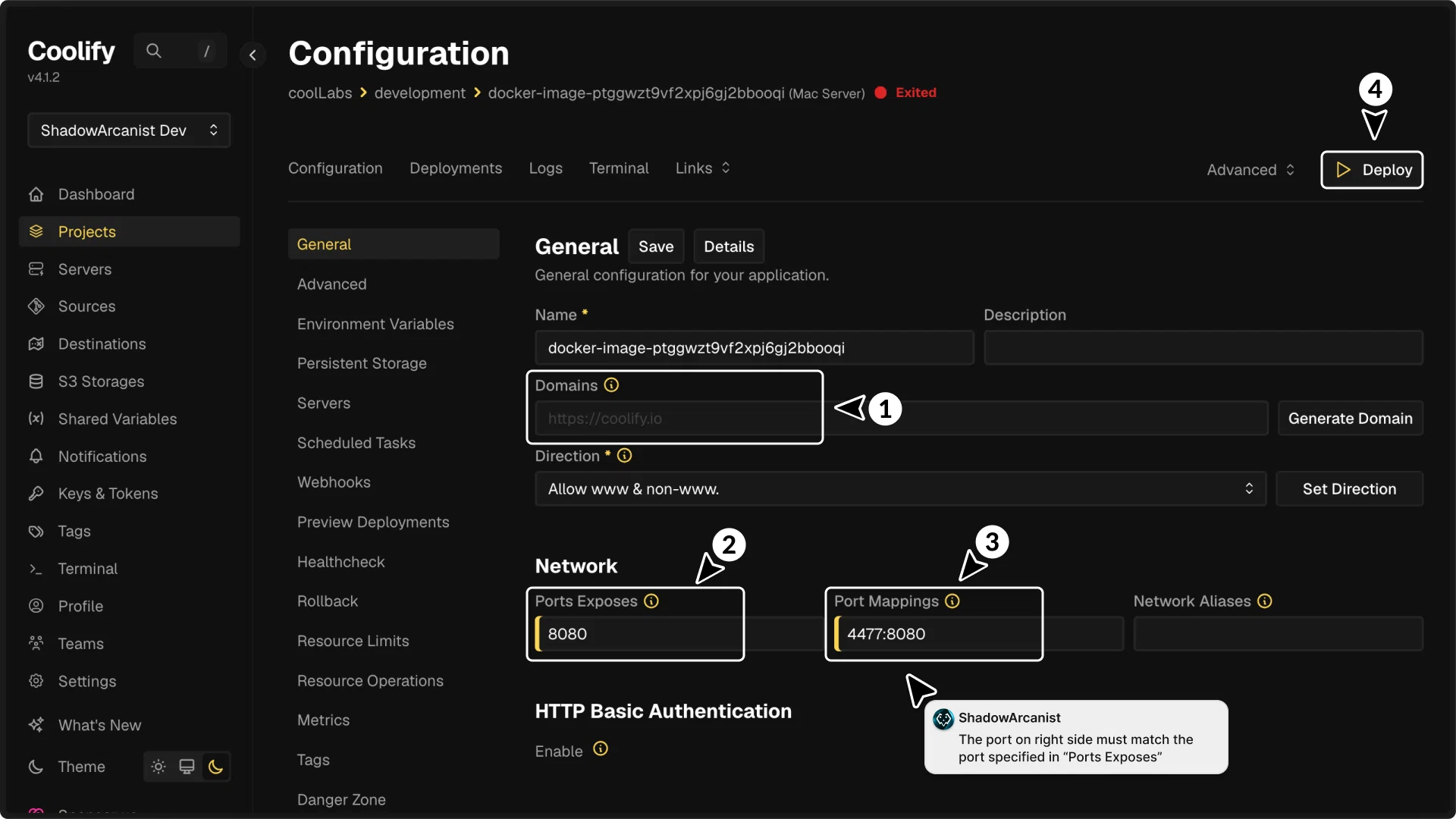The width and height of the screenshot is (1456, 819).
Task: Click the Teams people icon
Action: point(36,643)
